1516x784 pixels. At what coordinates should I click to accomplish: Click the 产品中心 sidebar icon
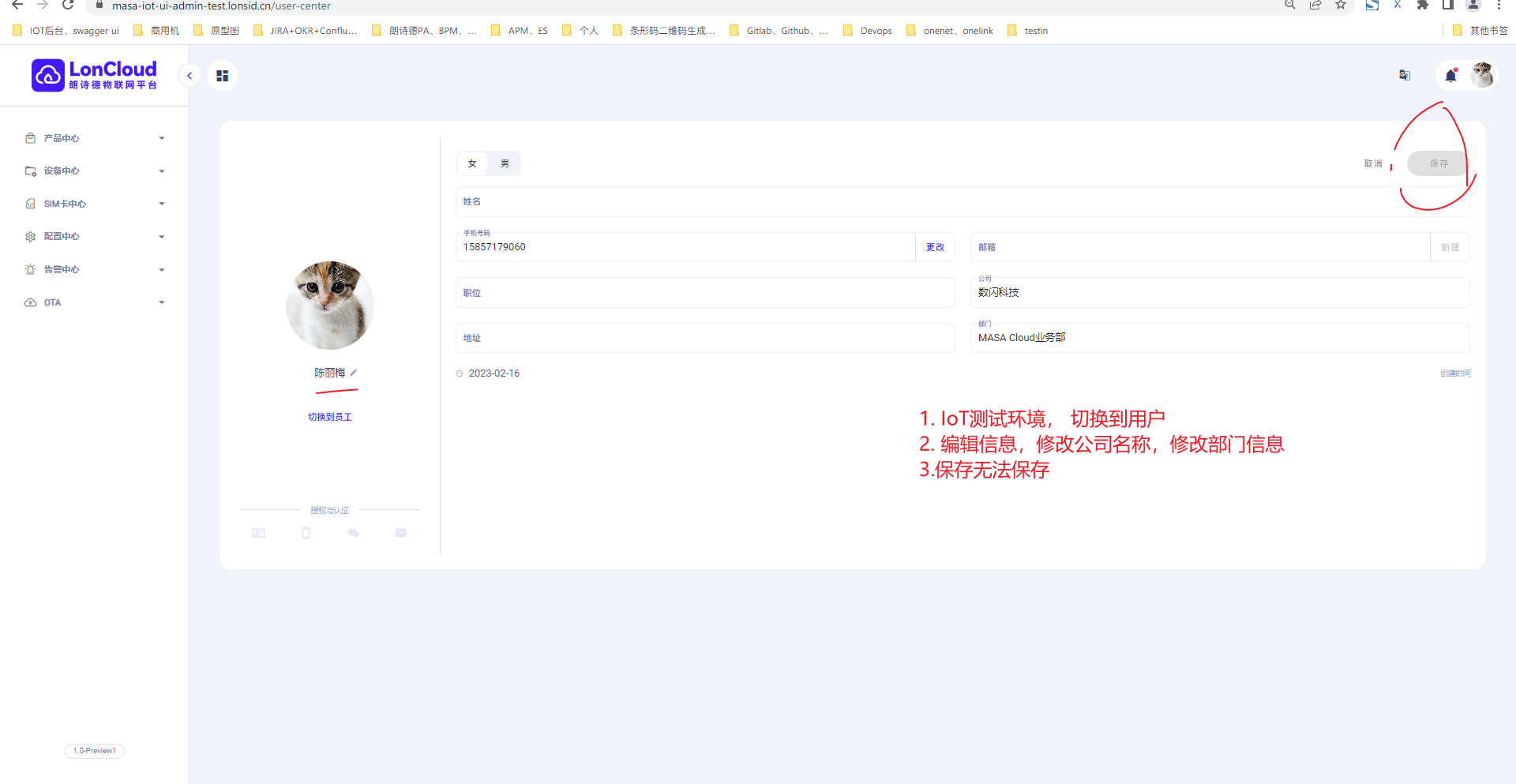click(x=30, y=138)
